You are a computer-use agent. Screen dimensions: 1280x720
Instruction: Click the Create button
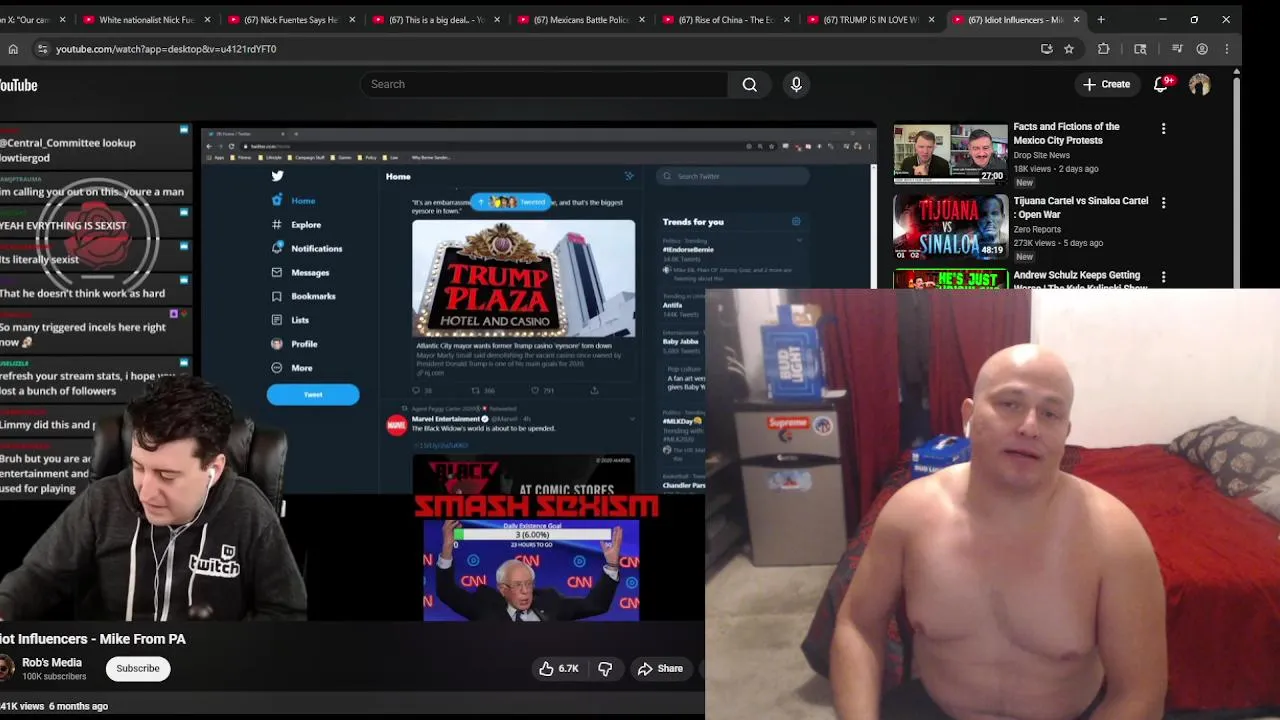click(x=1107, y=85)
